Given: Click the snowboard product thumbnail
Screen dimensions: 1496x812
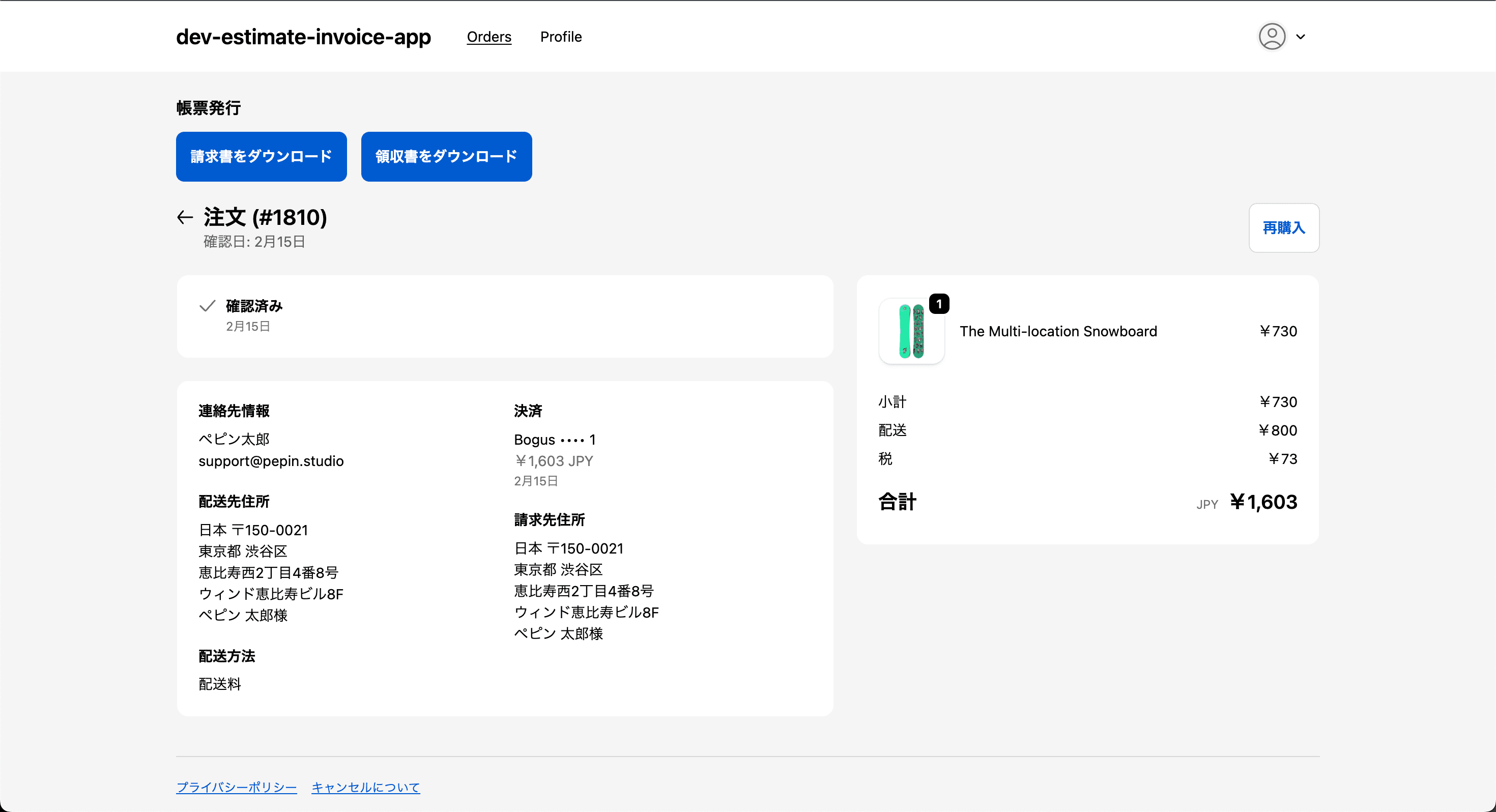Looking at the screenshot, I should point(911,331).
